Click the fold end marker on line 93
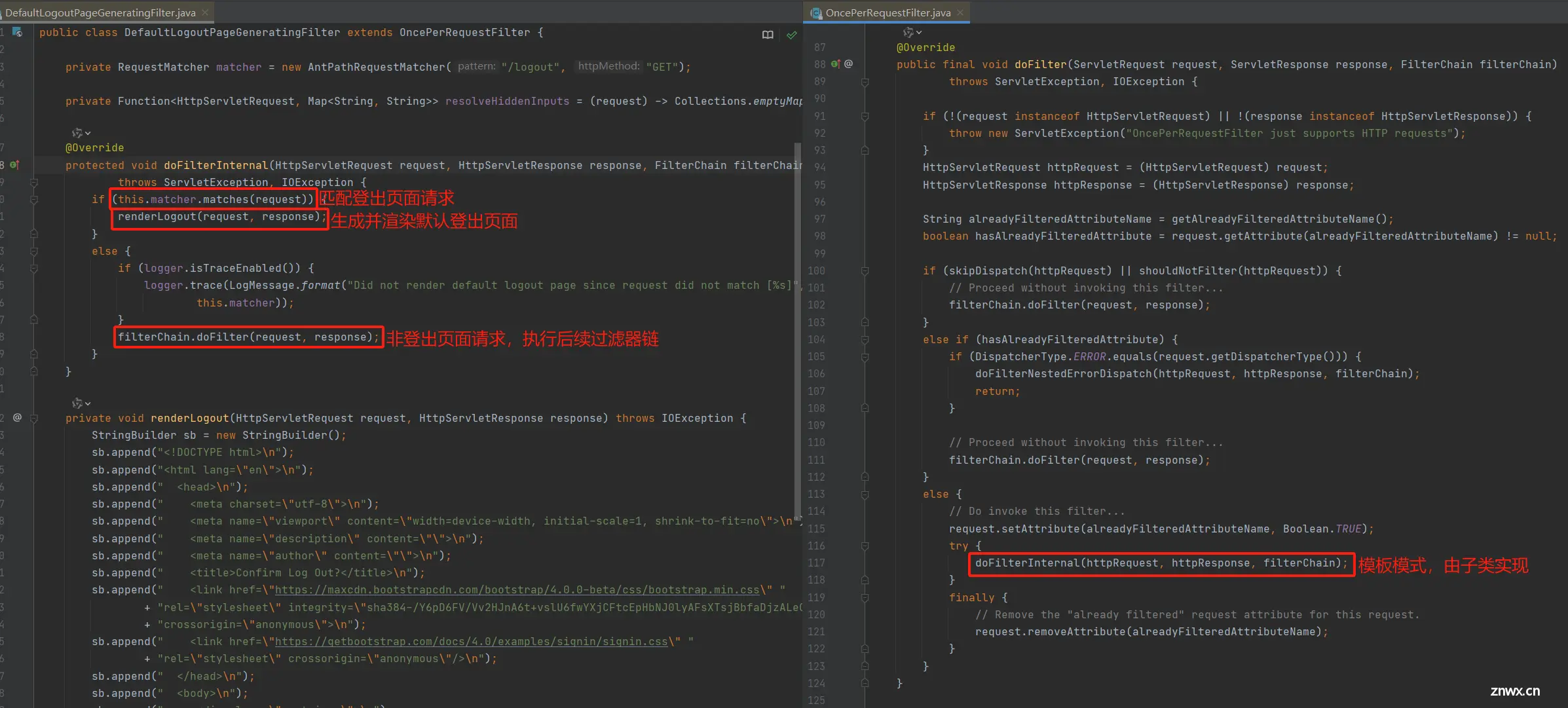 pos(865,151)
